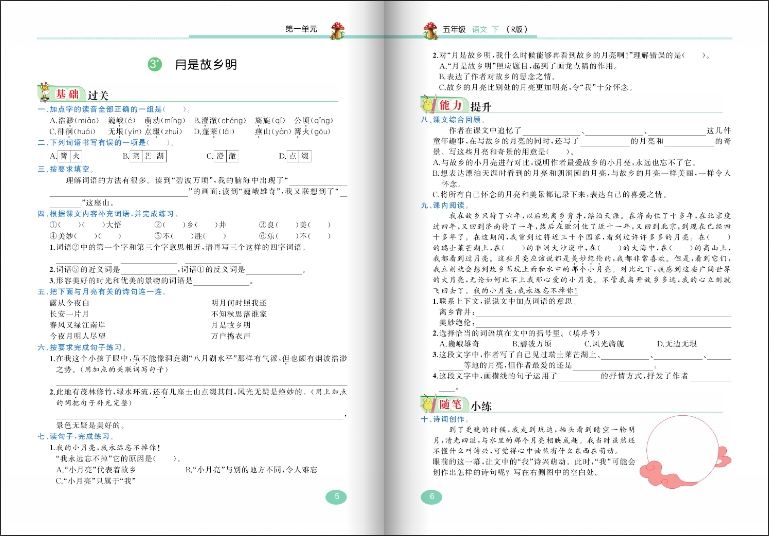Click the sentence "景色无疑是美好的。"

pos(91,425)
